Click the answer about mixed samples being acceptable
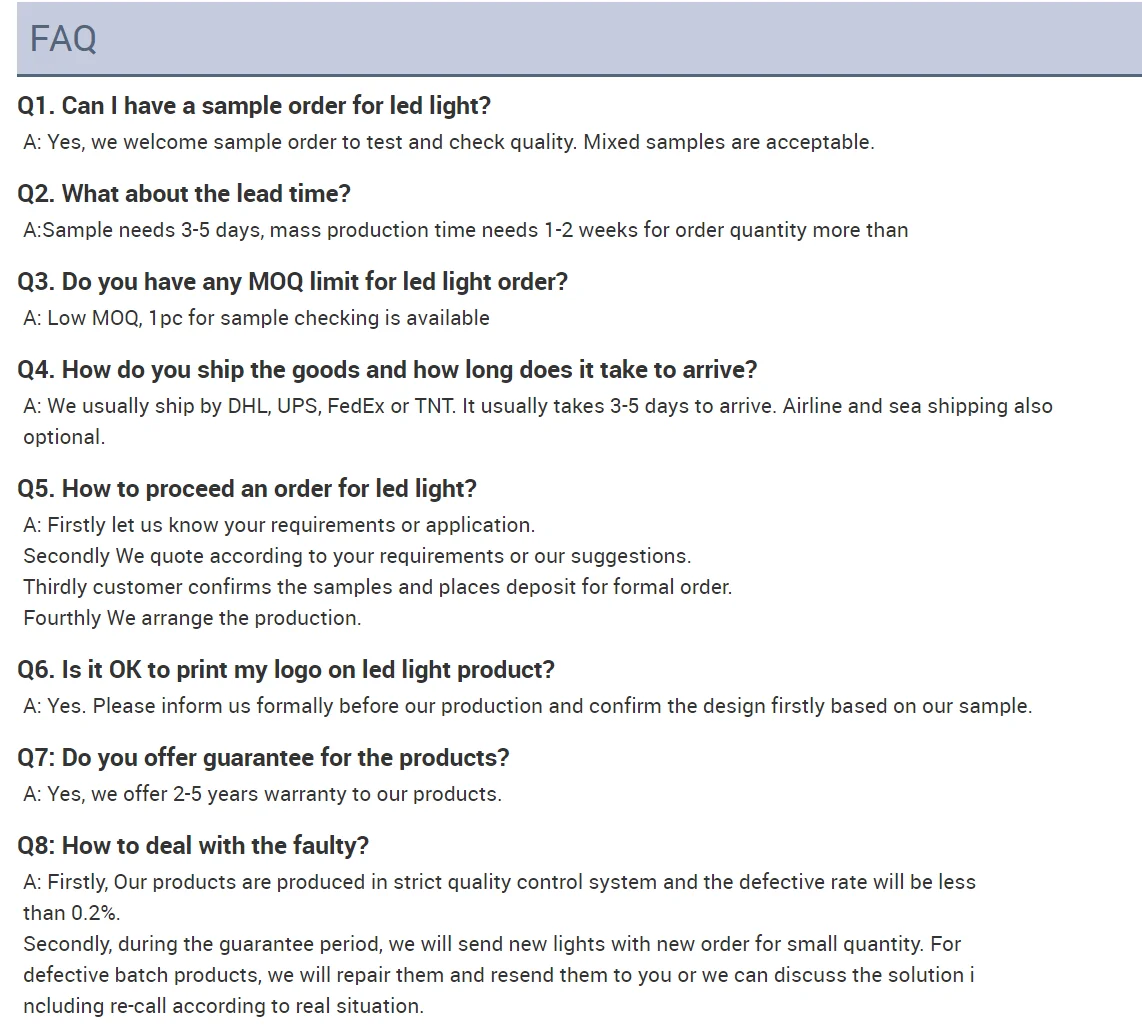 click(x=448, y=142)
